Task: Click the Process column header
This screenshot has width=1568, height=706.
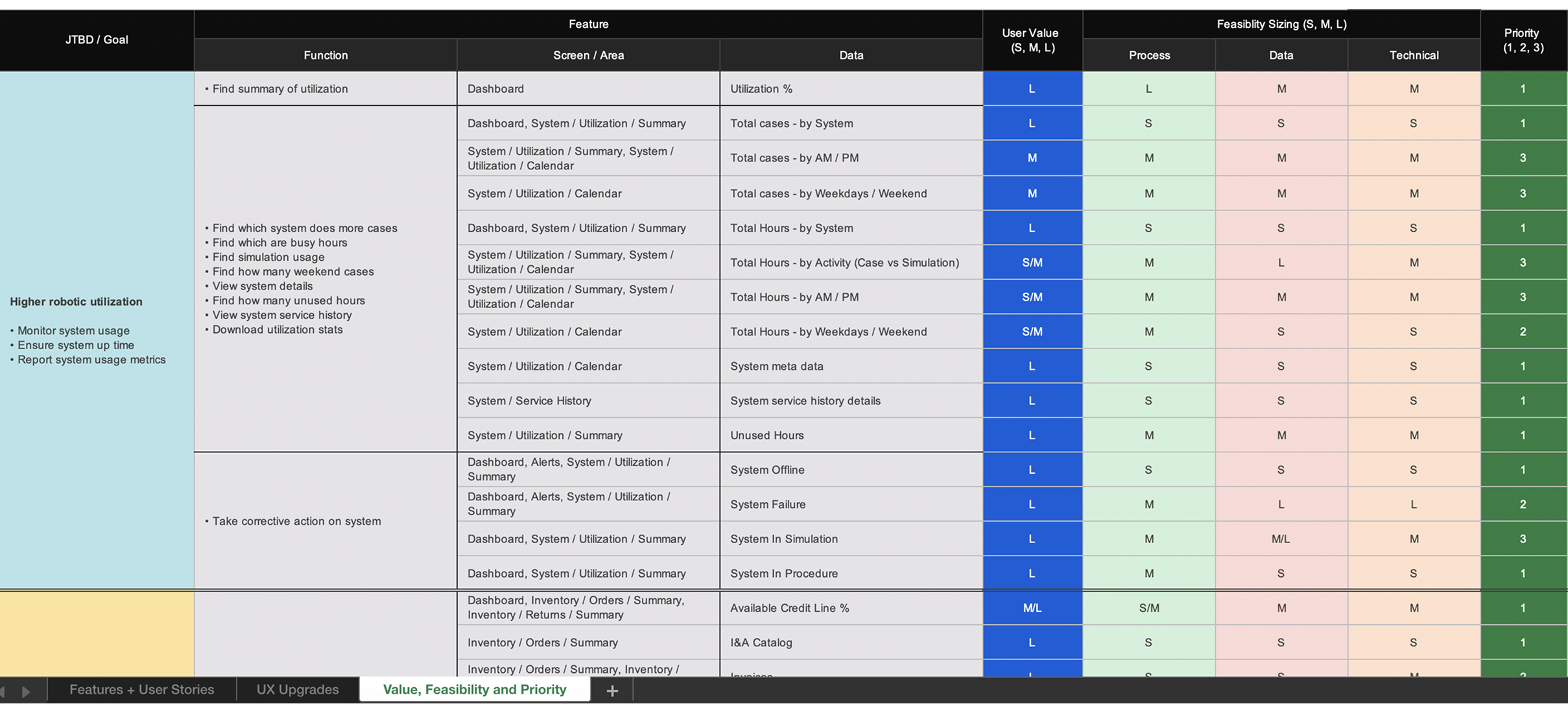Action: (x=1148, y=55)
